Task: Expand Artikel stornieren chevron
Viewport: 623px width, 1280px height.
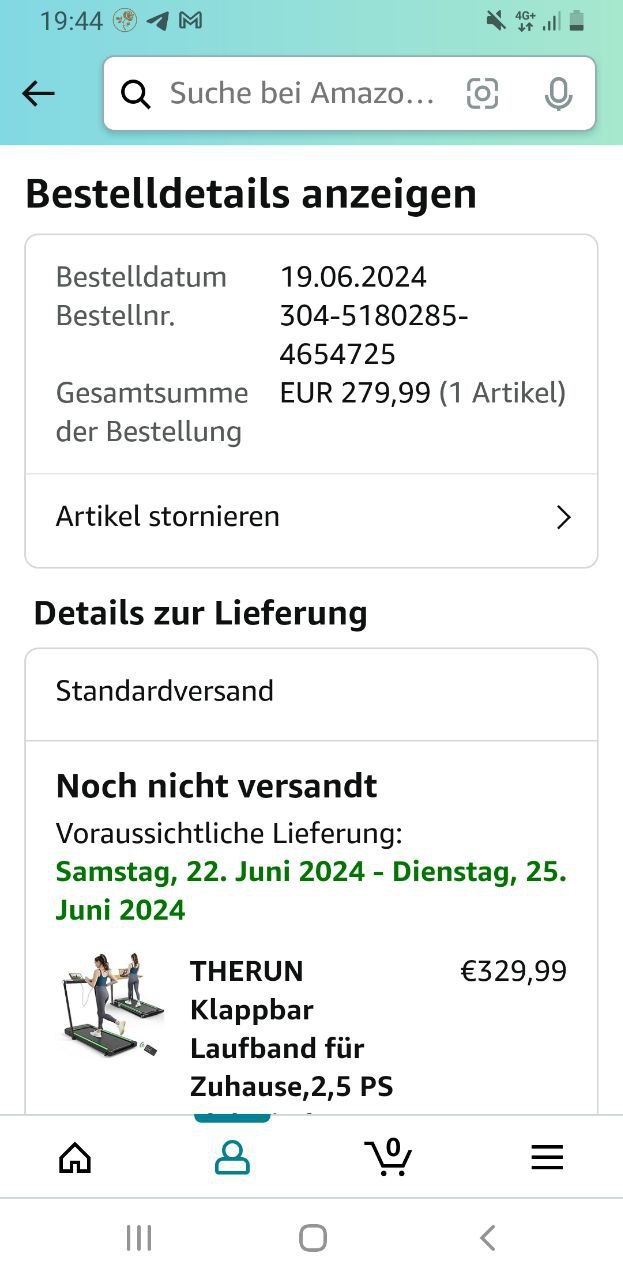Action: tap(564, 517)
